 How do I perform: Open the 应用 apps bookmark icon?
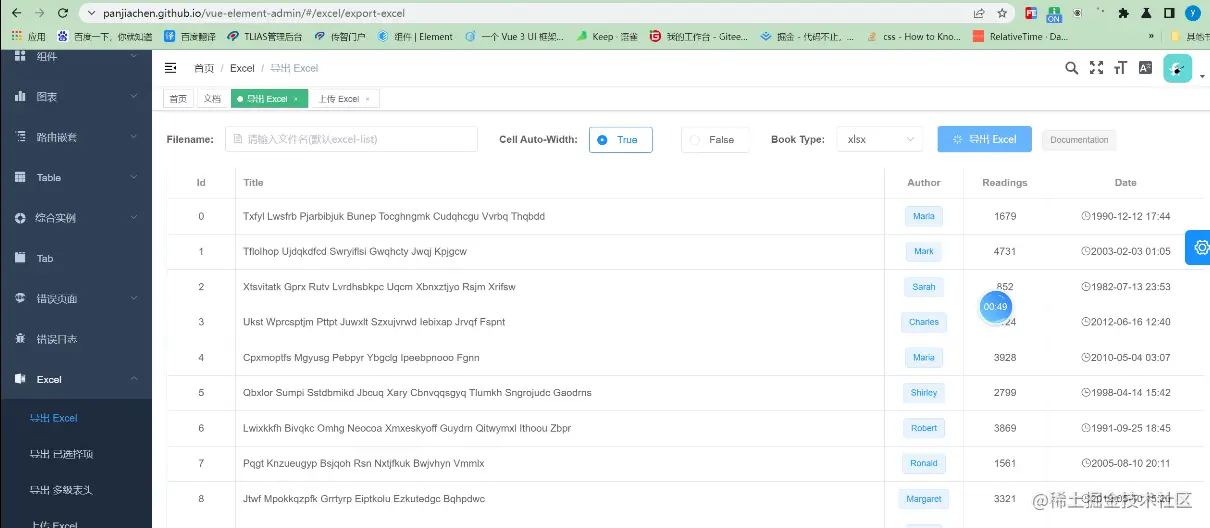[x=16, y=36]
